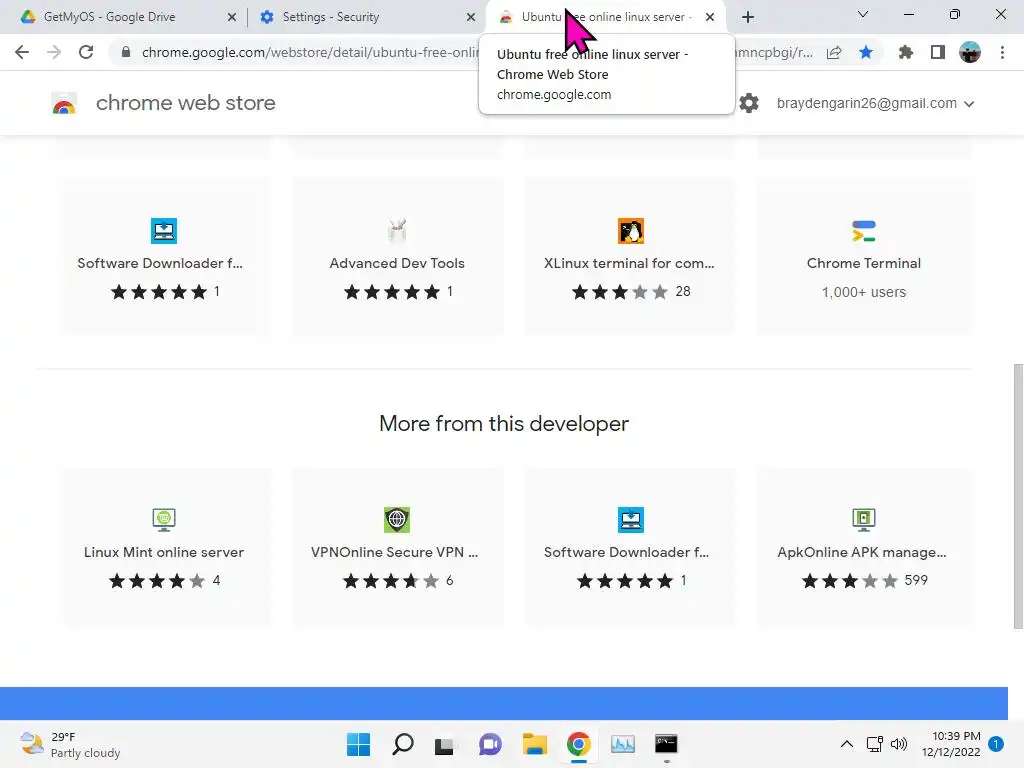
Task: Open the Chrome three-dot menu
Action: 1002,52
